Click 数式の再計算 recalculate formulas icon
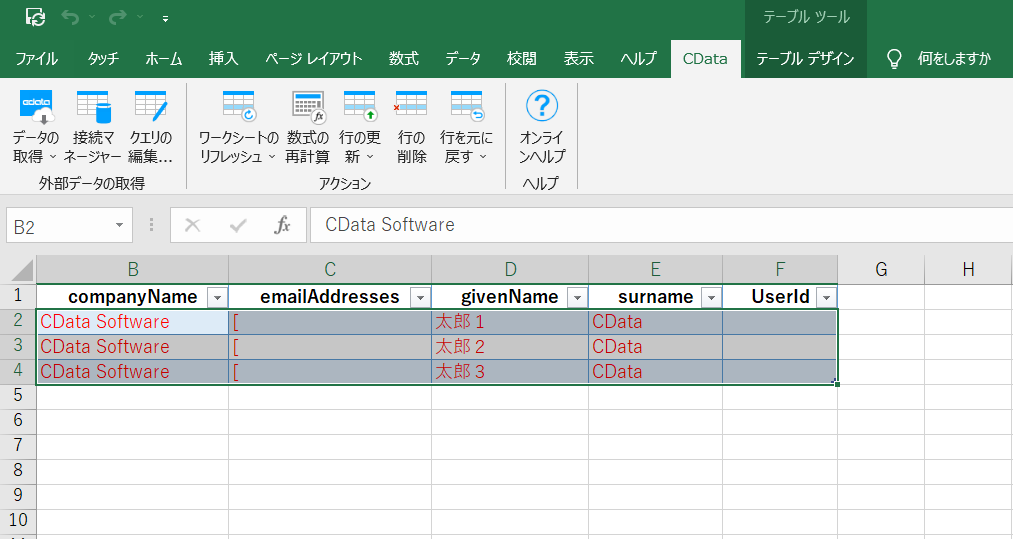Image resolution: width=1013 pixels, height=539 pixels. tap(308, 106)
